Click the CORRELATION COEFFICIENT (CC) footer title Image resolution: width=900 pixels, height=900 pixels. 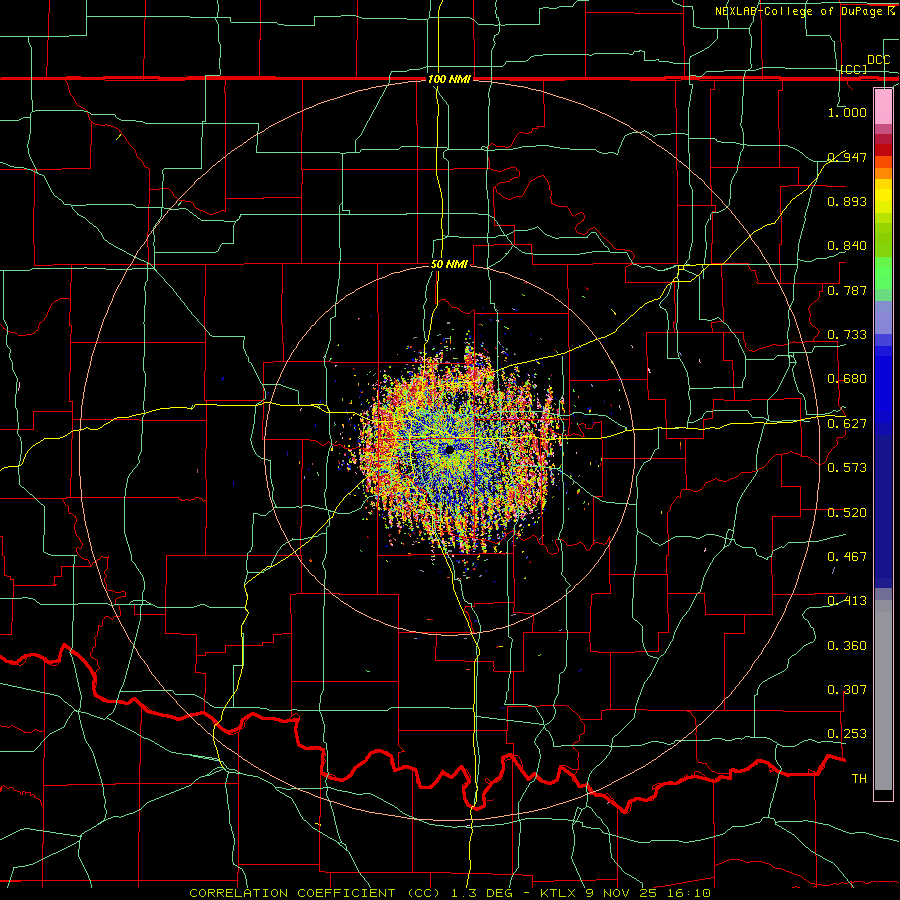pyautogui.click(x=315, y=893)
